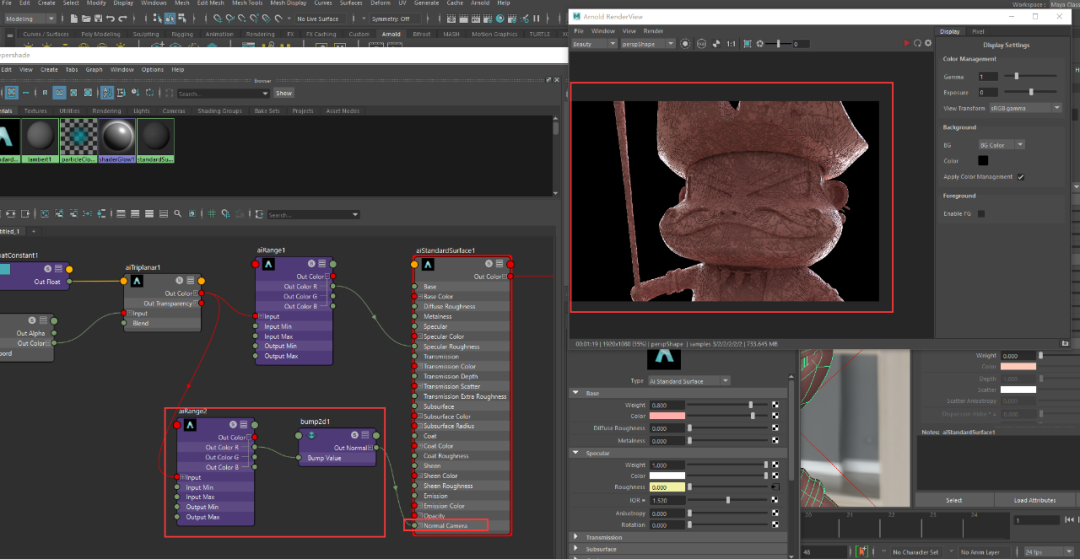Toggle view mode on aiRange2 node header
The width and height of the screenshot is (1080, 559).
245,424
